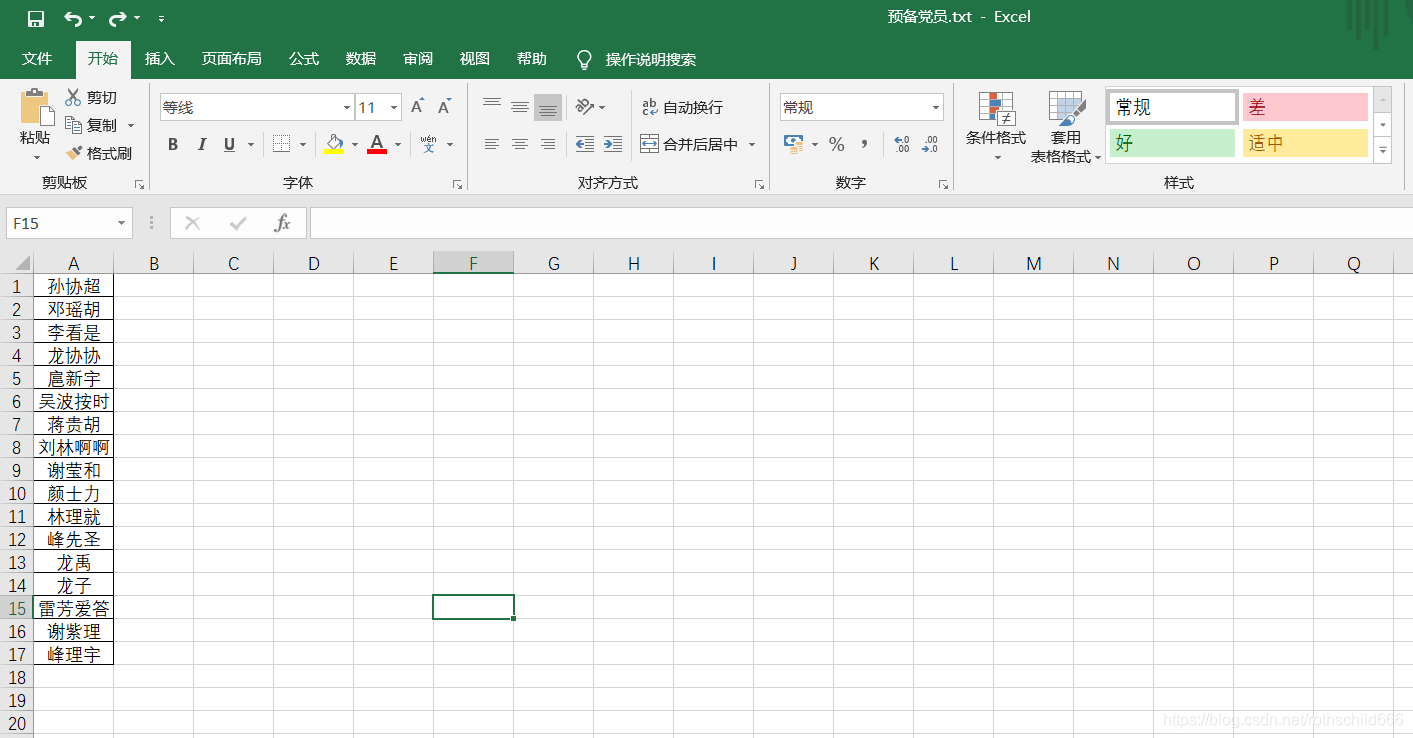
Task: Open the Merge and Center dropdown arrow
Action: (x=752, y=144)
